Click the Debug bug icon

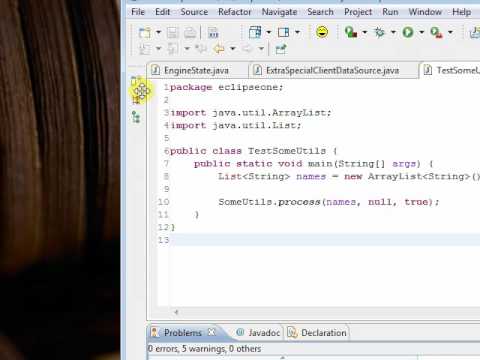pos(379,32)
